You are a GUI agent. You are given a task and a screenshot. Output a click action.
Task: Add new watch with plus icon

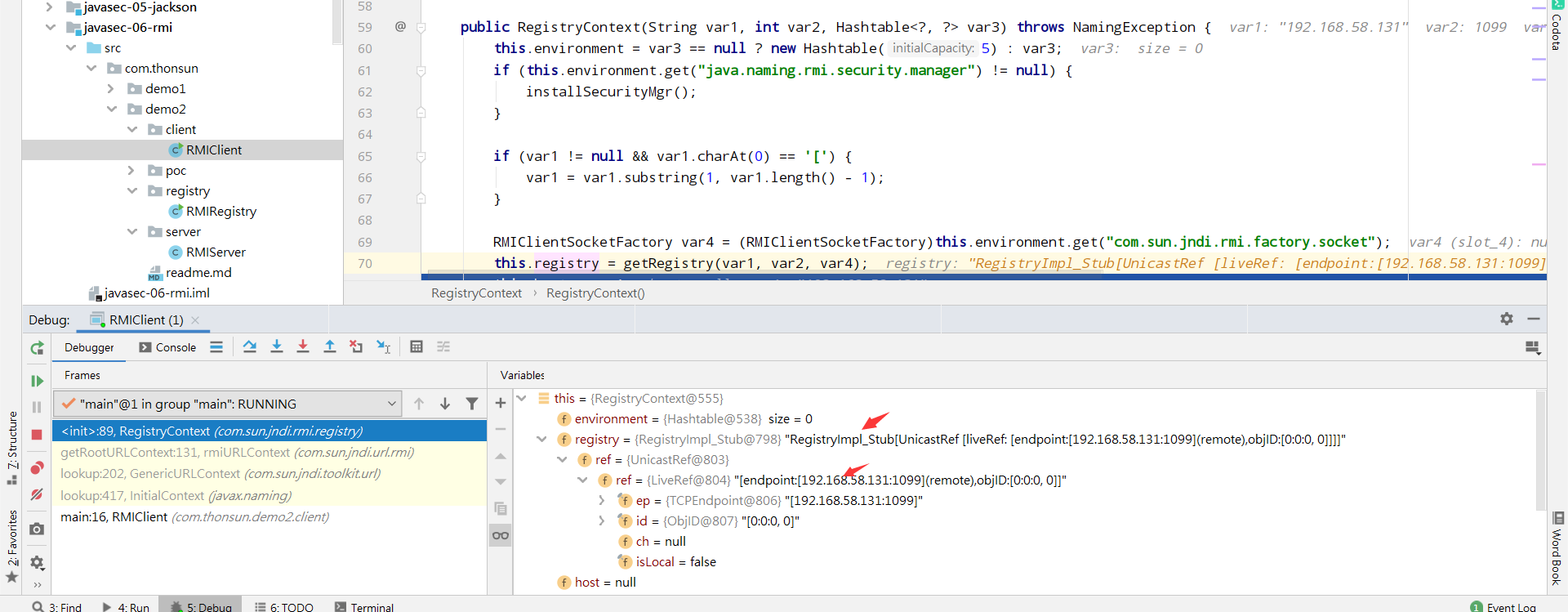(x=501, y=403)
